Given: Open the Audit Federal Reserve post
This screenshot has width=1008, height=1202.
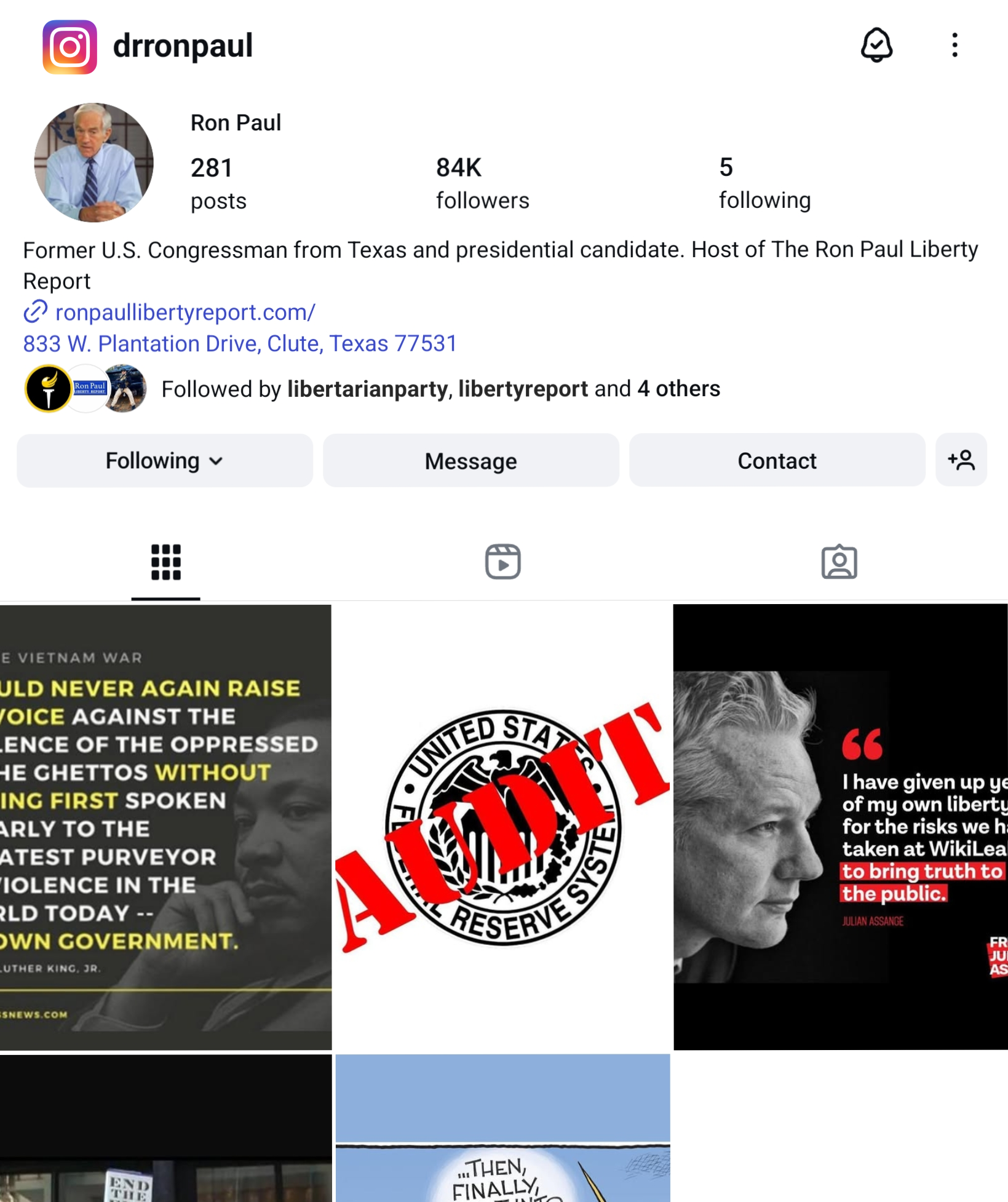Looking at the screenshot, I should (503, 827).
